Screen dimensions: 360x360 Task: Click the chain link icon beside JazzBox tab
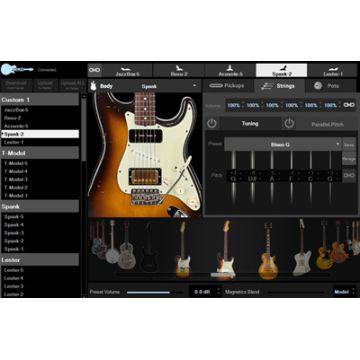click(x=94, y=70)
